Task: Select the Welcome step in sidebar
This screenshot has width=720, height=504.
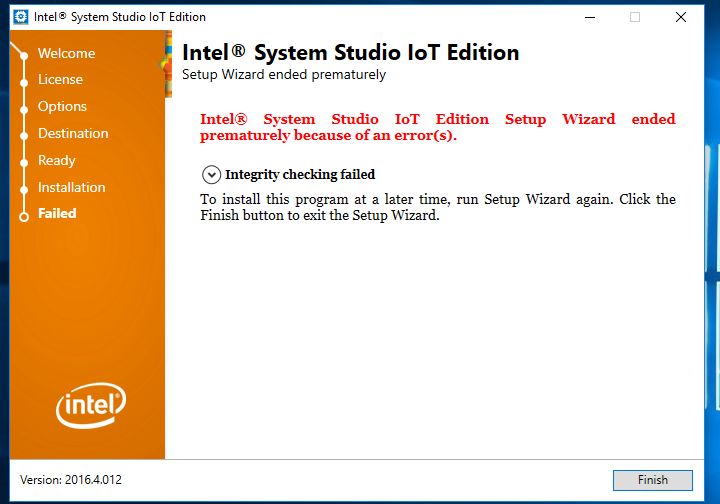Action: tap(67, 53)
